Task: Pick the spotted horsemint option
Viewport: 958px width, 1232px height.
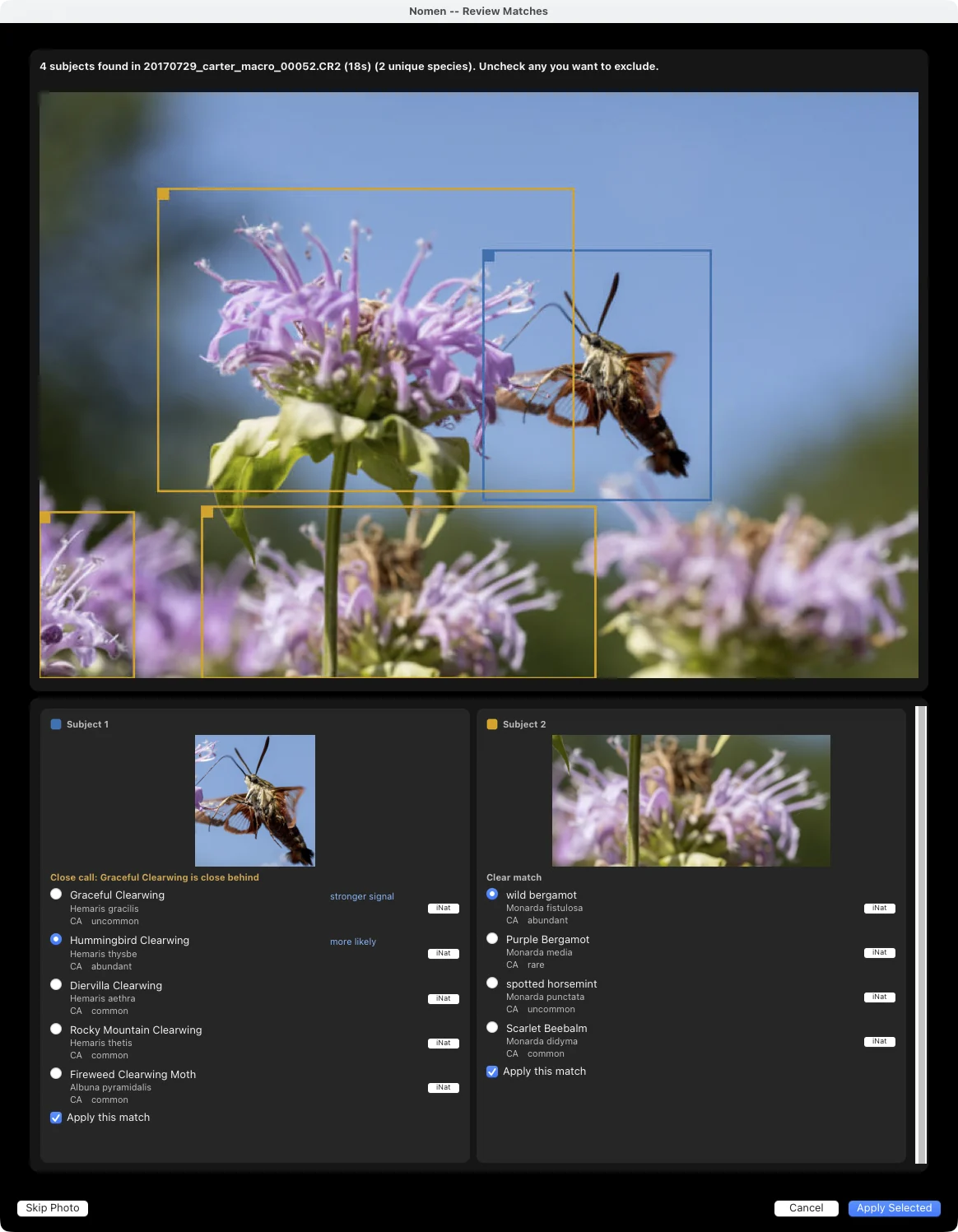Action: [x=492, y=983]
